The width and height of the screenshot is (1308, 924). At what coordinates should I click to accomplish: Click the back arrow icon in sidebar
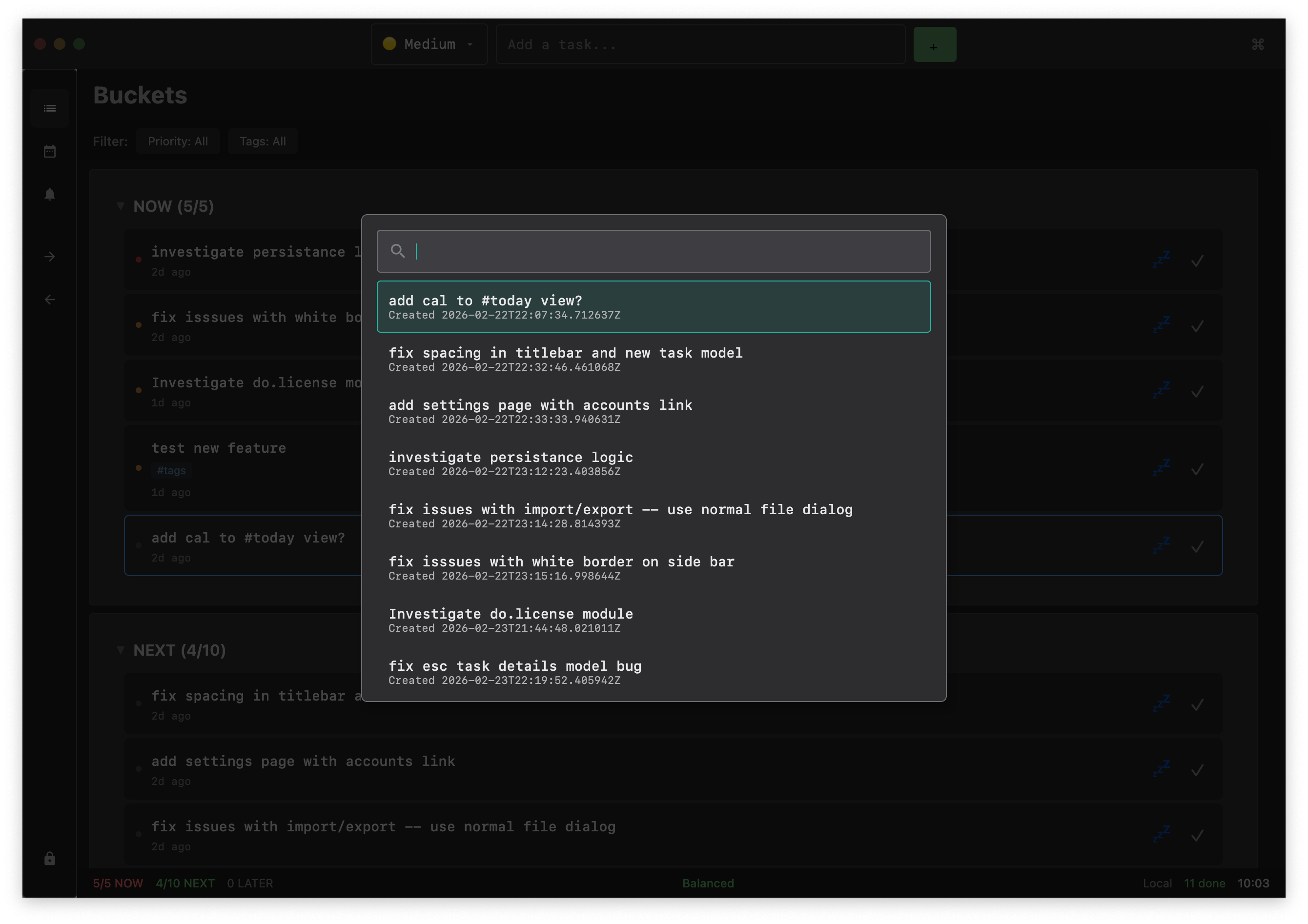pos(50,299)
